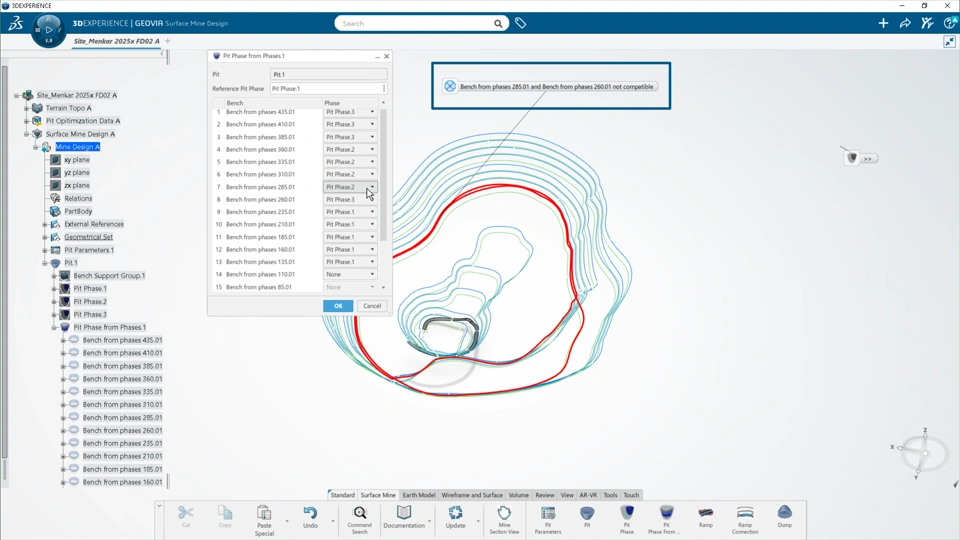Click the Update tool
960x540 pixels.
(x=456, y=516)
